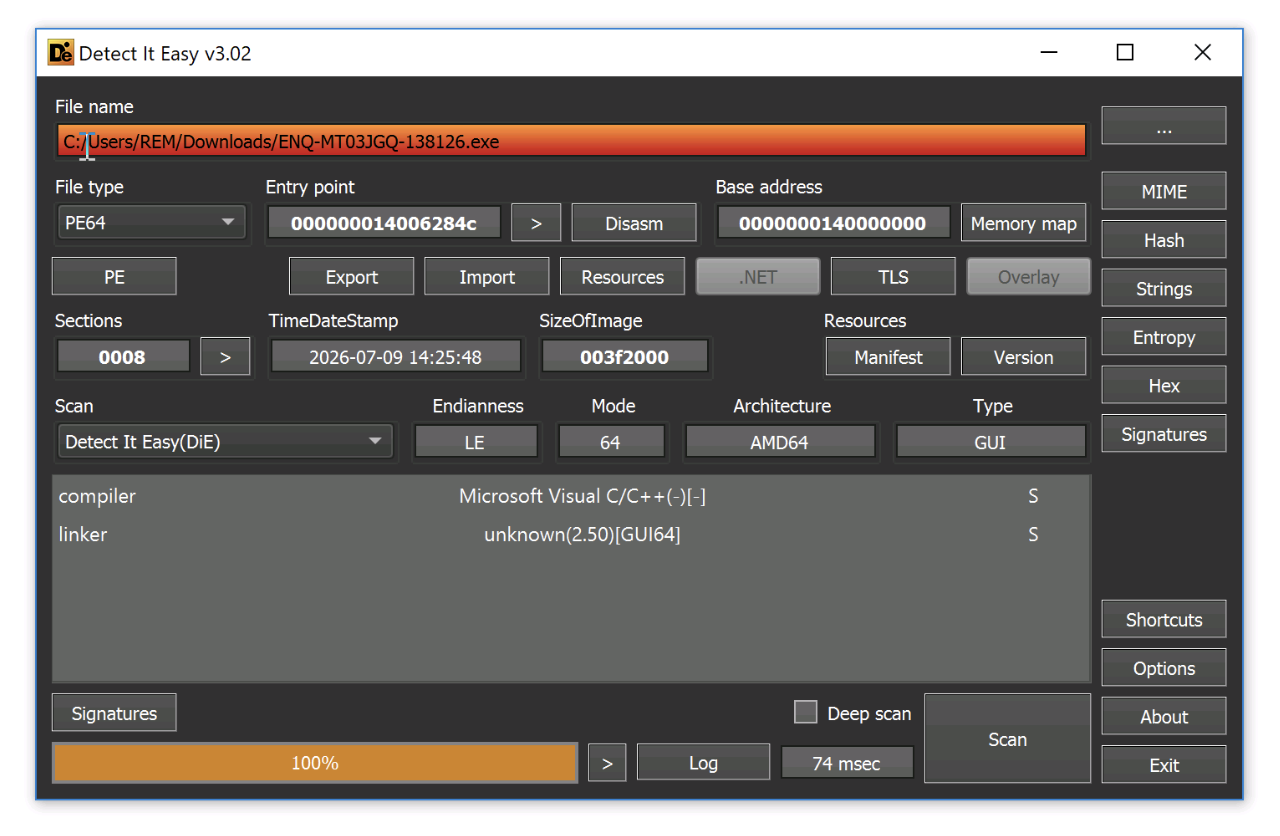This screenshot has width=1280, height=836.
Task: Click the arrow button beside the progress bar
Action: point(607,764)
